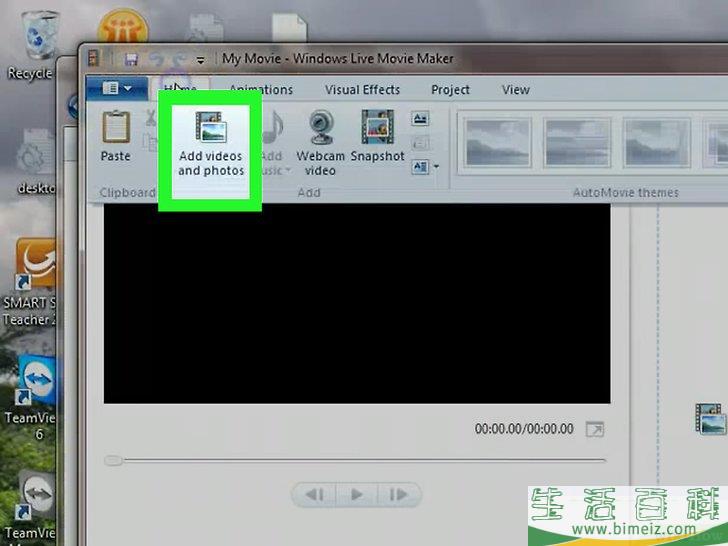Image resolution: width=728 pixels, height=546 pixels.
Task: Open the View tab
Action: [x=515, y=90]
